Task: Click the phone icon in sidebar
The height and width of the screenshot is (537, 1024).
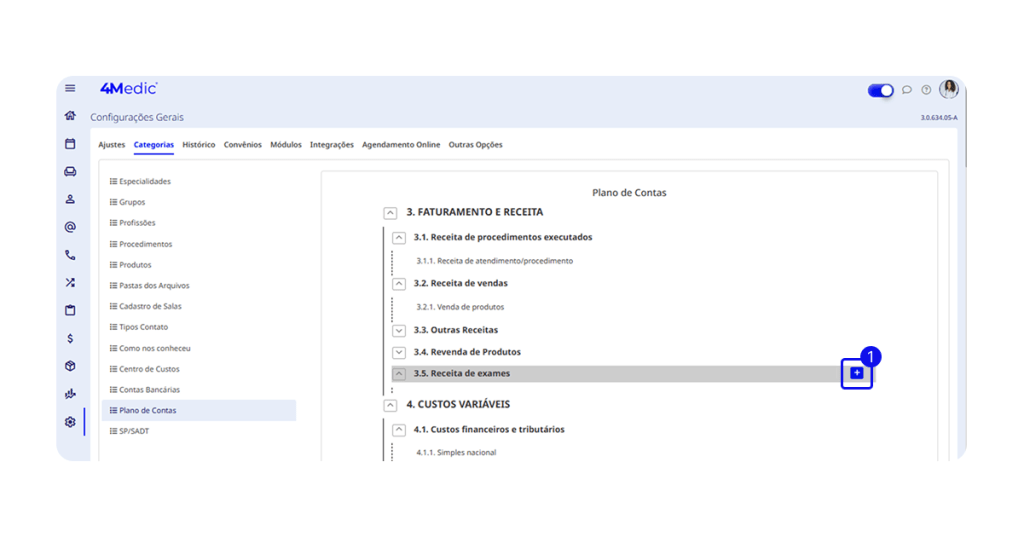Action: coord(70,255)
